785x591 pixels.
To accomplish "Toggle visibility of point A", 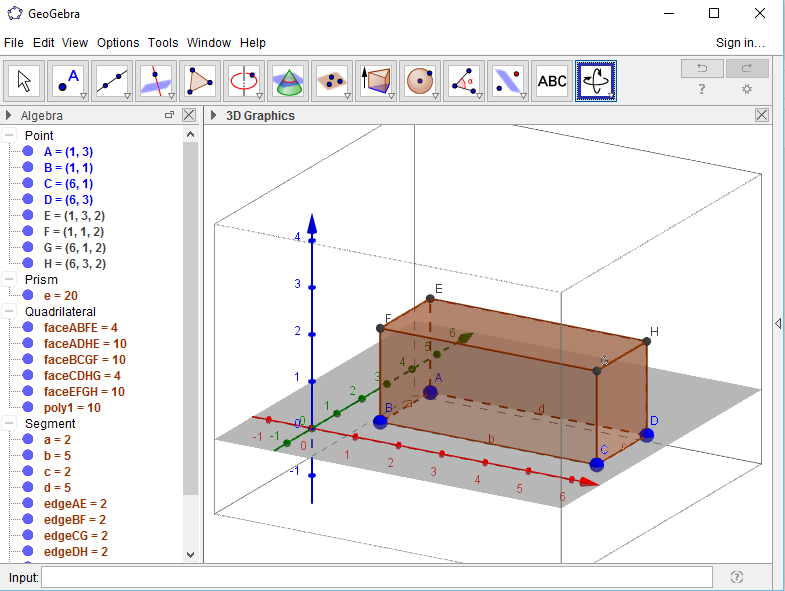I will (x=28, y=152).
